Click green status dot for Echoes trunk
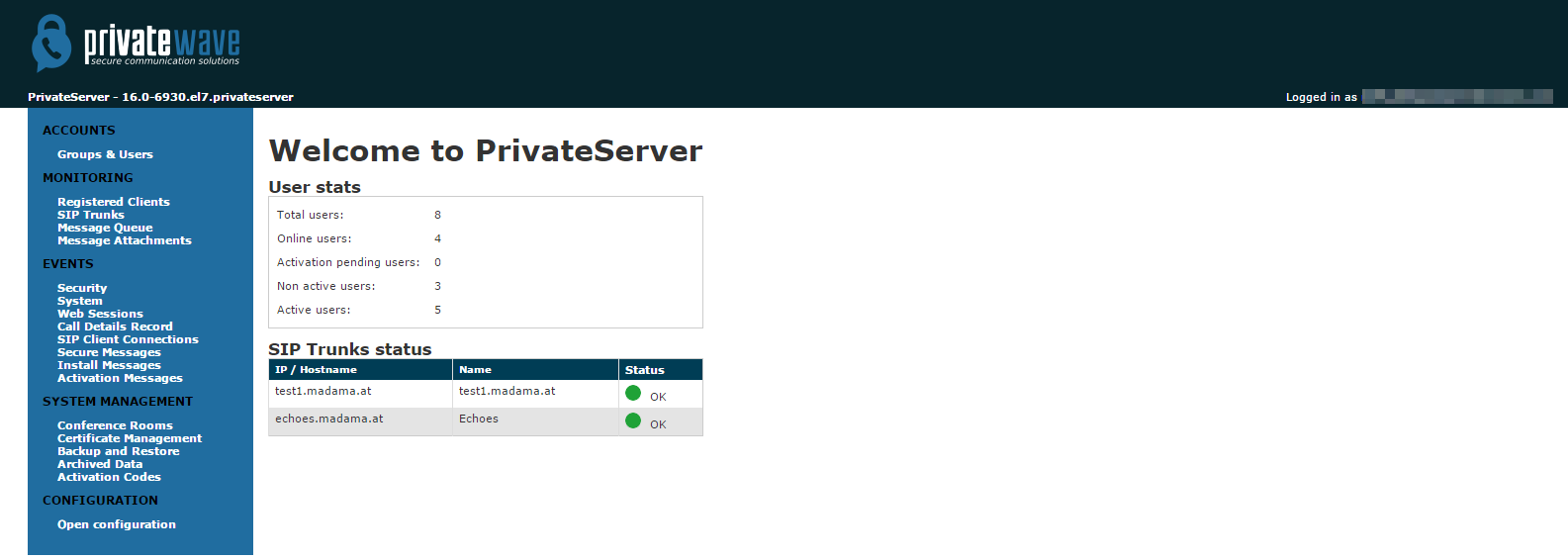Screen dimensions: 1568x560 pyautogui.click(x=633, y=420)
